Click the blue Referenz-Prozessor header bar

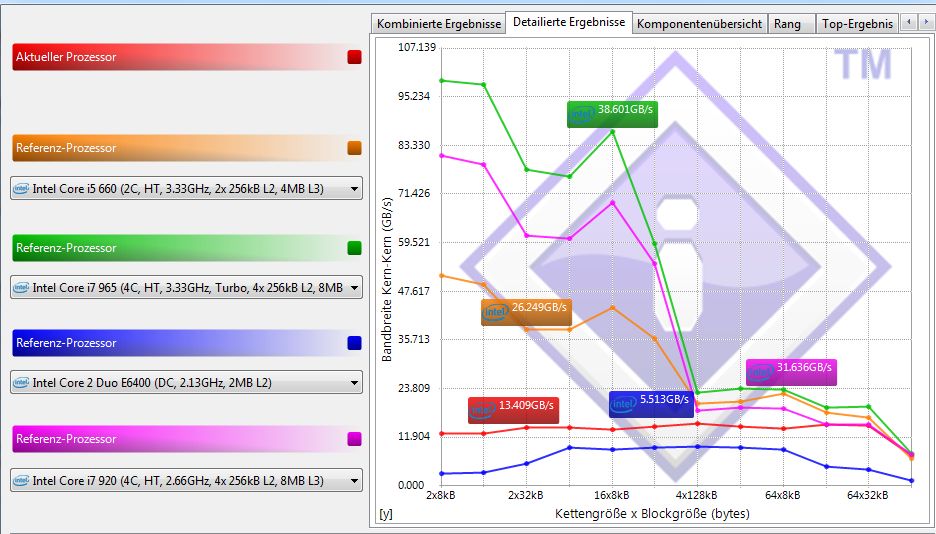(x=187, y=343)
